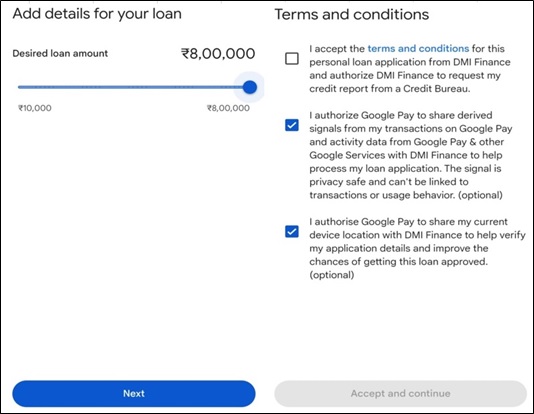The width and height of the screenshot is (534, 414).
Task: Click the large ₹8,00,000 amount display
Action: pos(218,54)
